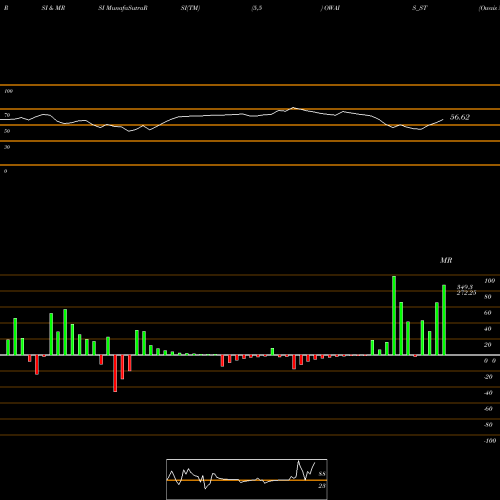
Task: Click the 23 label in the mini chart
Action: click(322, 486)
